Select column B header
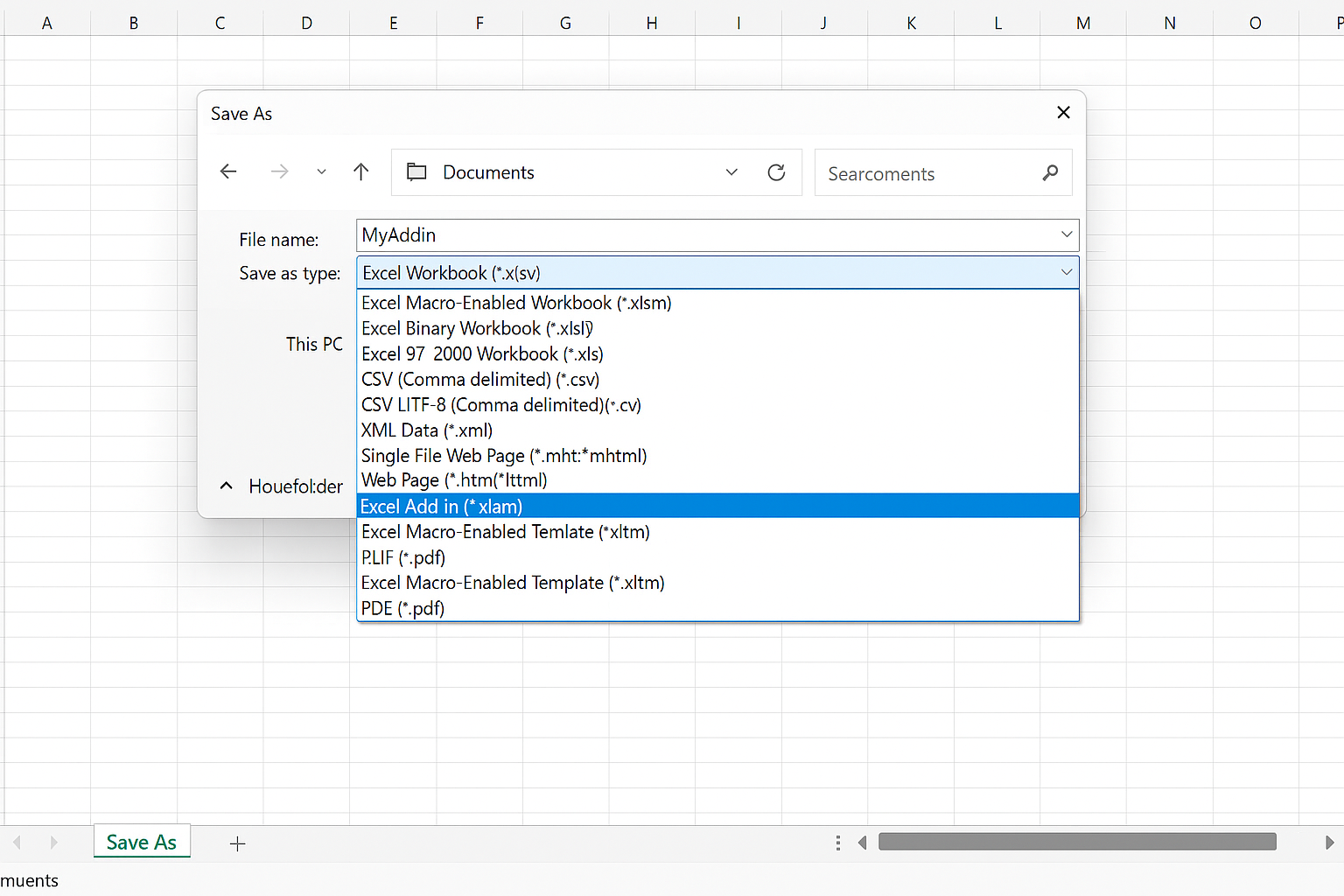 134,23
